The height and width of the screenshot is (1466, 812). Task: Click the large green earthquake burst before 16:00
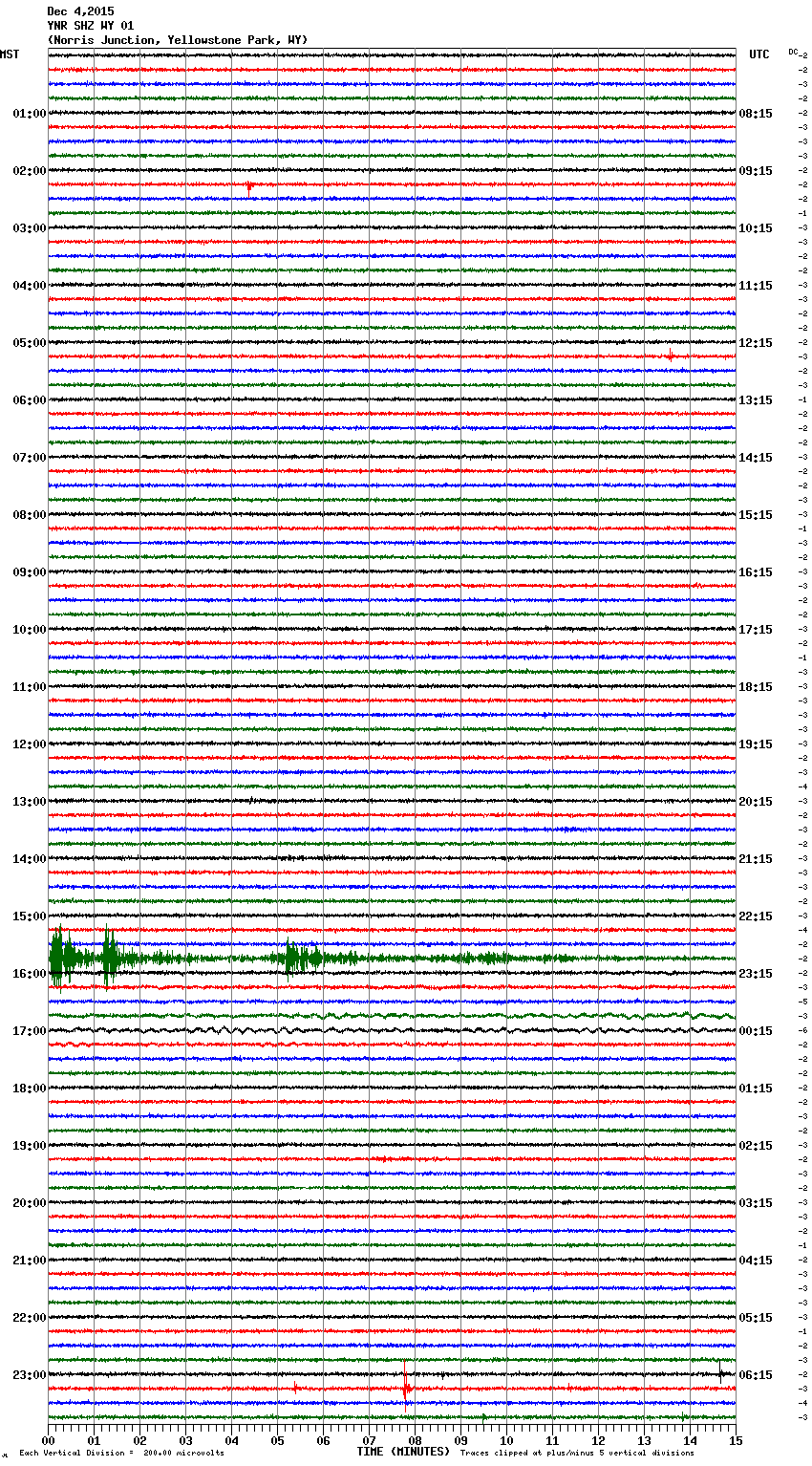click(60, 958)
